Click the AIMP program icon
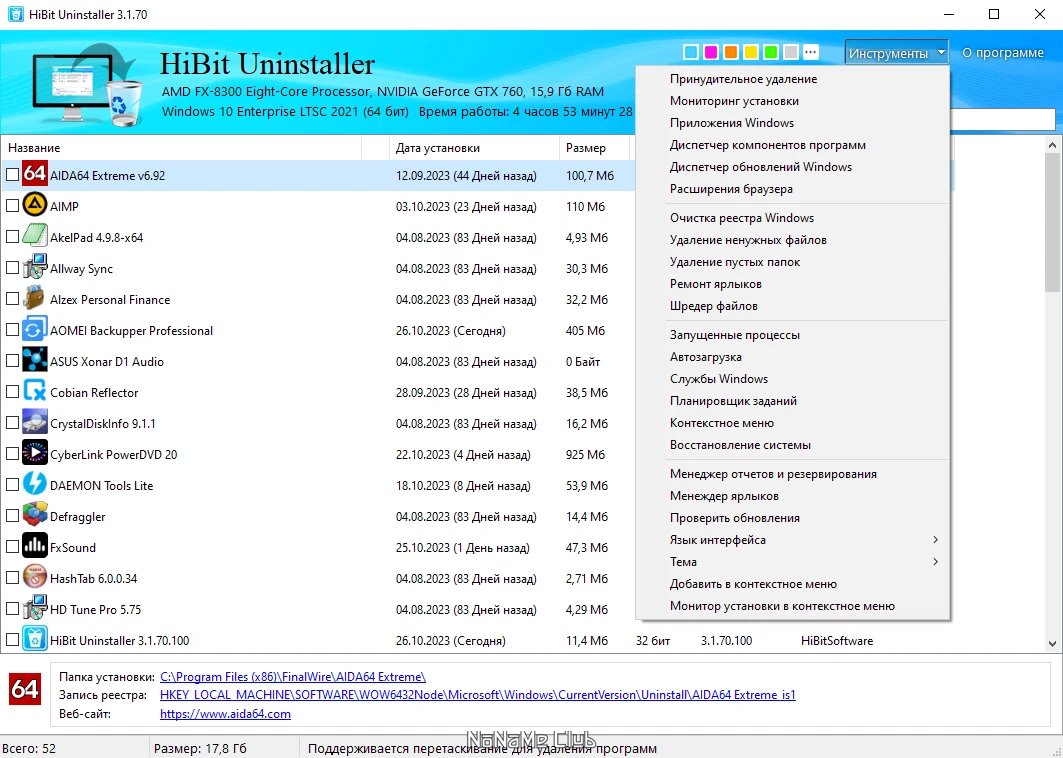This screenshot has width=1063, height=758. 35,206
